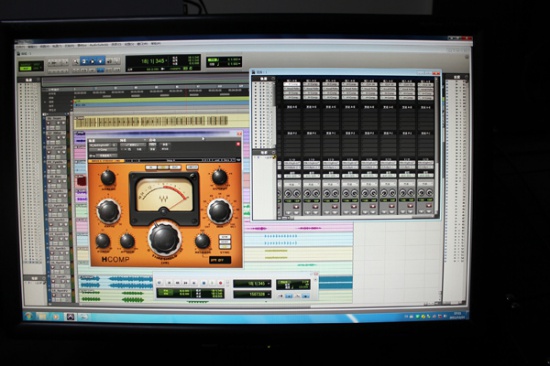Select the Zoomer magnifier tool in toolbar
This screenshot has width=550, height=366.
(76, 62)
